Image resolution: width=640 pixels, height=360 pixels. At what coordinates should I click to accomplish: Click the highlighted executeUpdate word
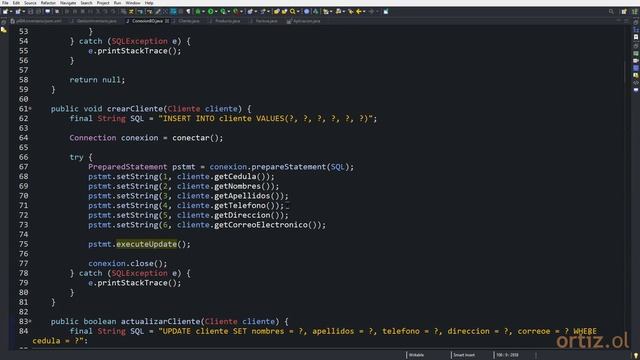tap(147, 244)
